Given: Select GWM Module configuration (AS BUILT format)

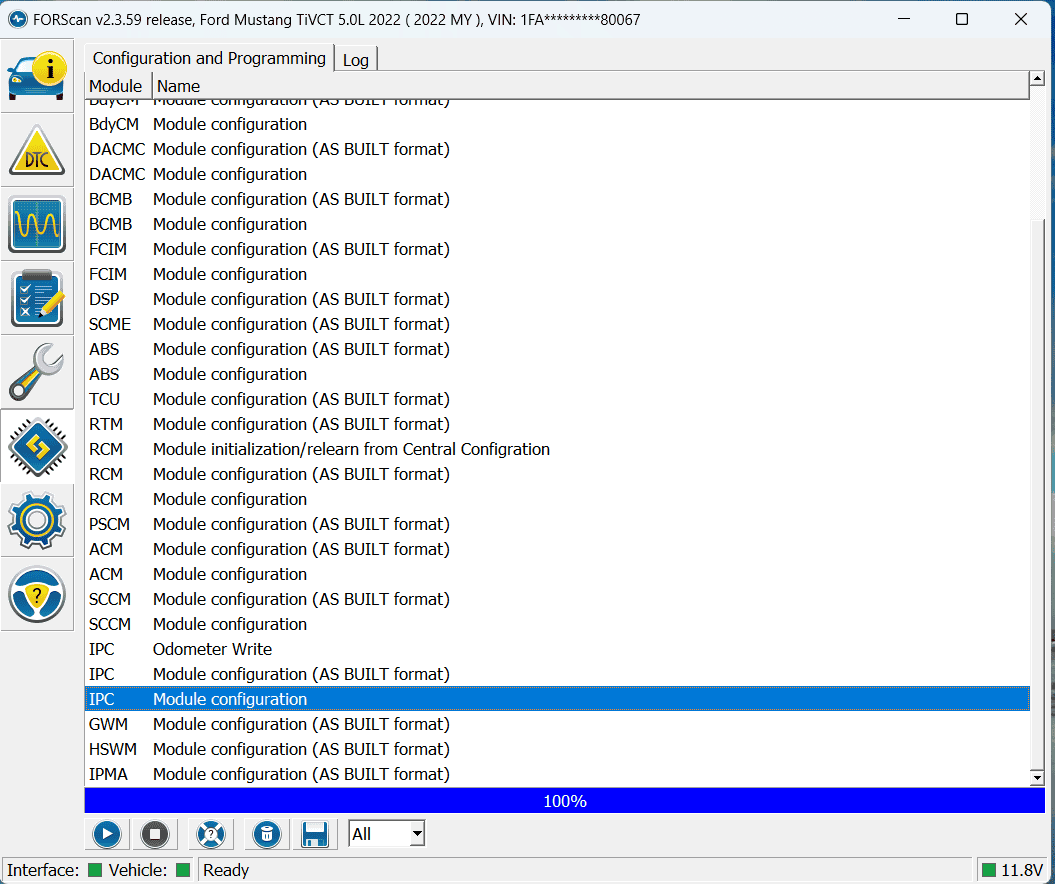Looking at the screenshot, I should coord(557,725).
